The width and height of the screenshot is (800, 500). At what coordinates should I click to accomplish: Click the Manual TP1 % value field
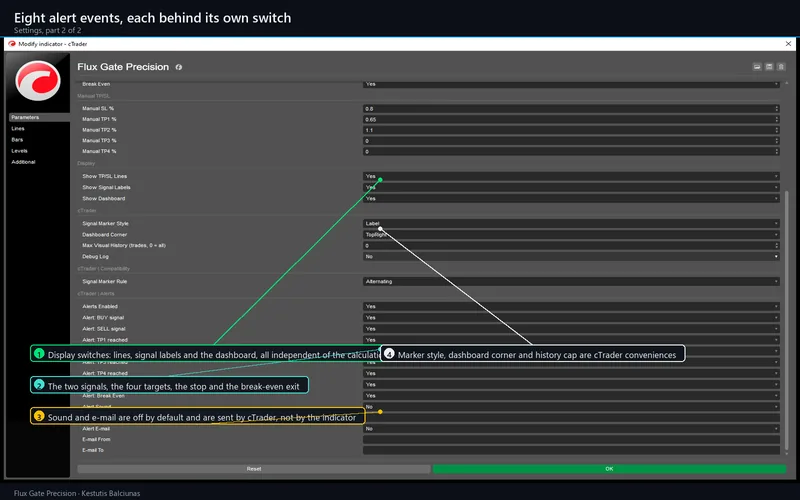pos(567,119)
